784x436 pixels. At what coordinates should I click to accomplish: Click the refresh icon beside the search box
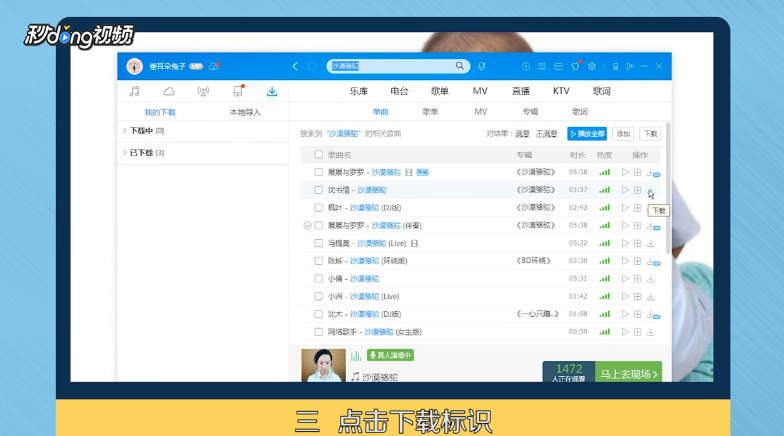click(312, 66)
